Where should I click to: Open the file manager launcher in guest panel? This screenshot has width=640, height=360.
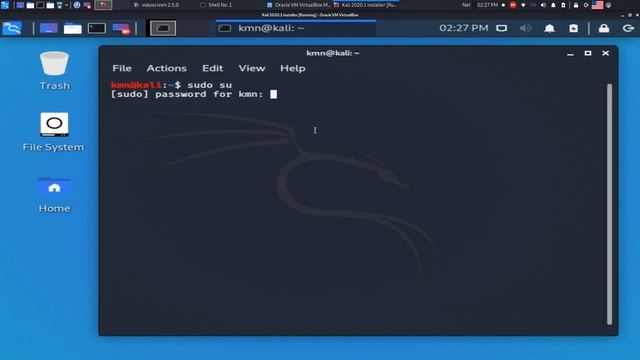(x=73, y=28)
